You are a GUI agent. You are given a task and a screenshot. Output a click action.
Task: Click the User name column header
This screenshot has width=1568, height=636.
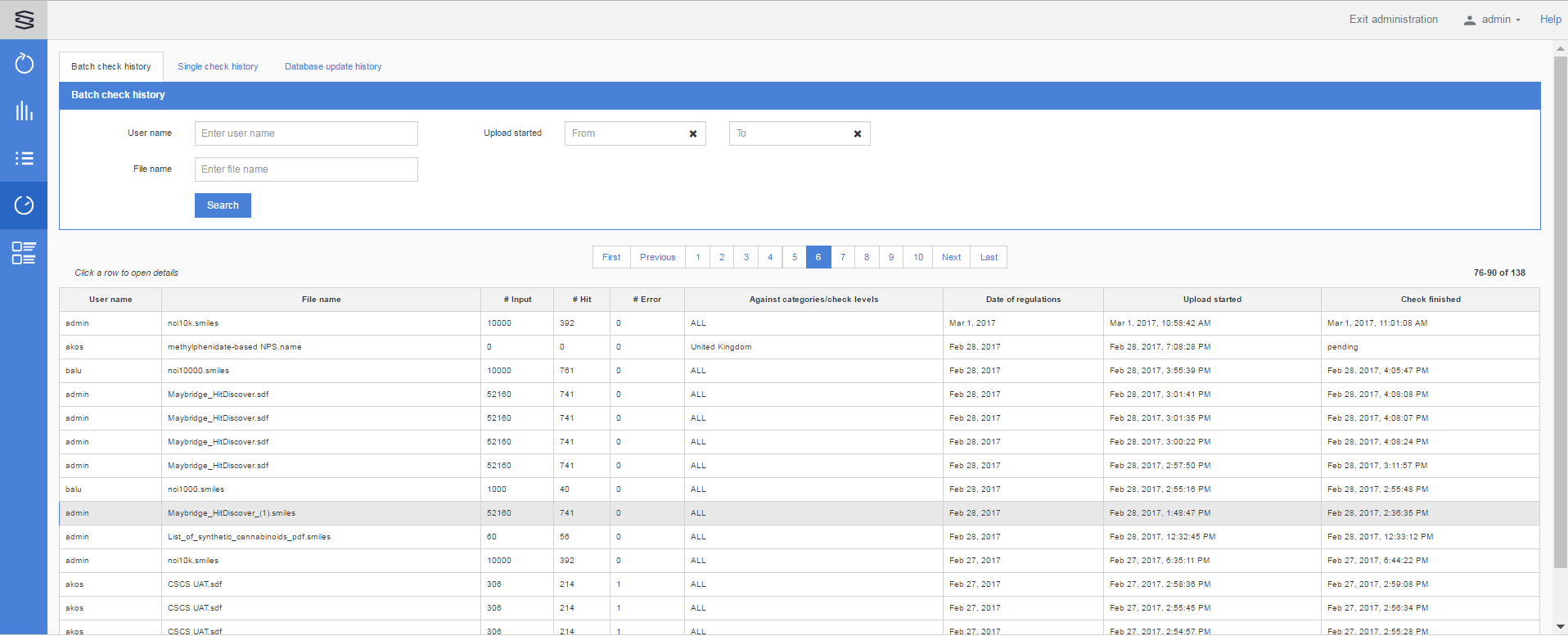tap(110, 300)
